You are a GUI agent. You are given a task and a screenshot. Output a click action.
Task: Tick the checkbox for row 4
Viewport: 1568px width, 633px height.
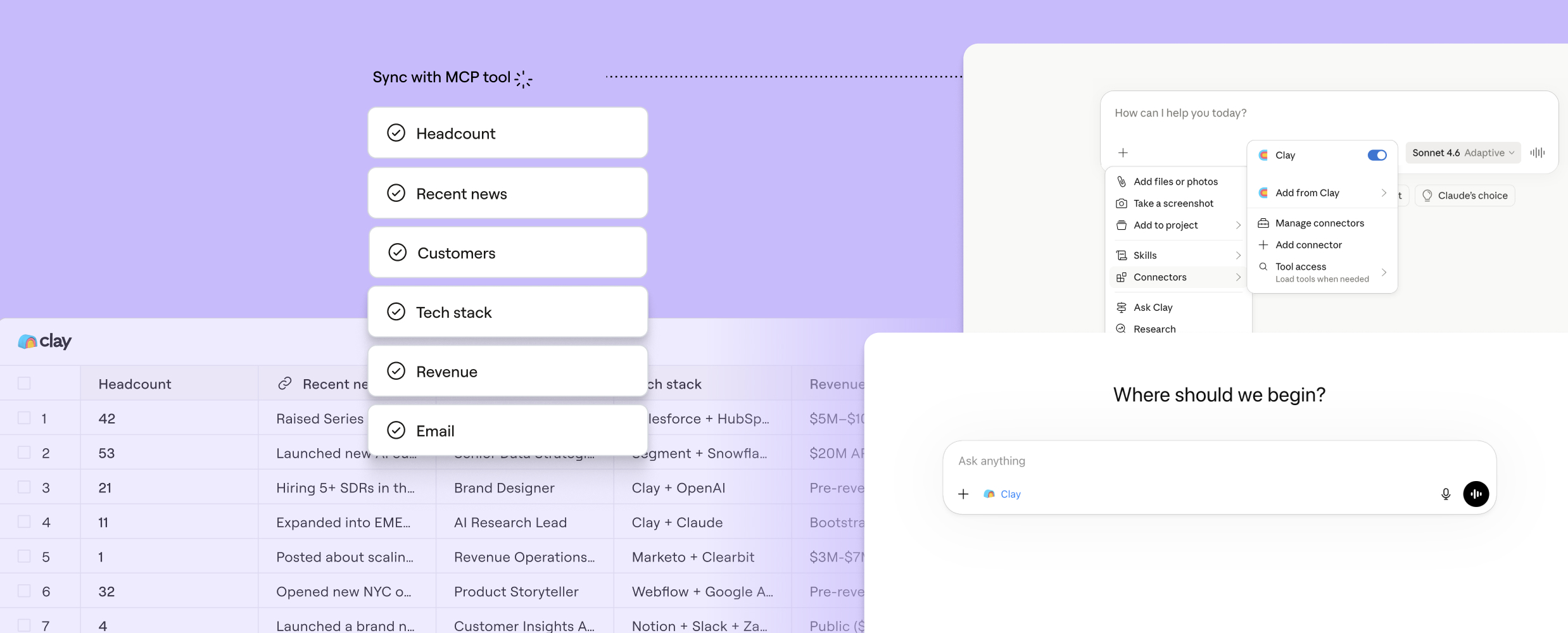(x=24, y=522)
